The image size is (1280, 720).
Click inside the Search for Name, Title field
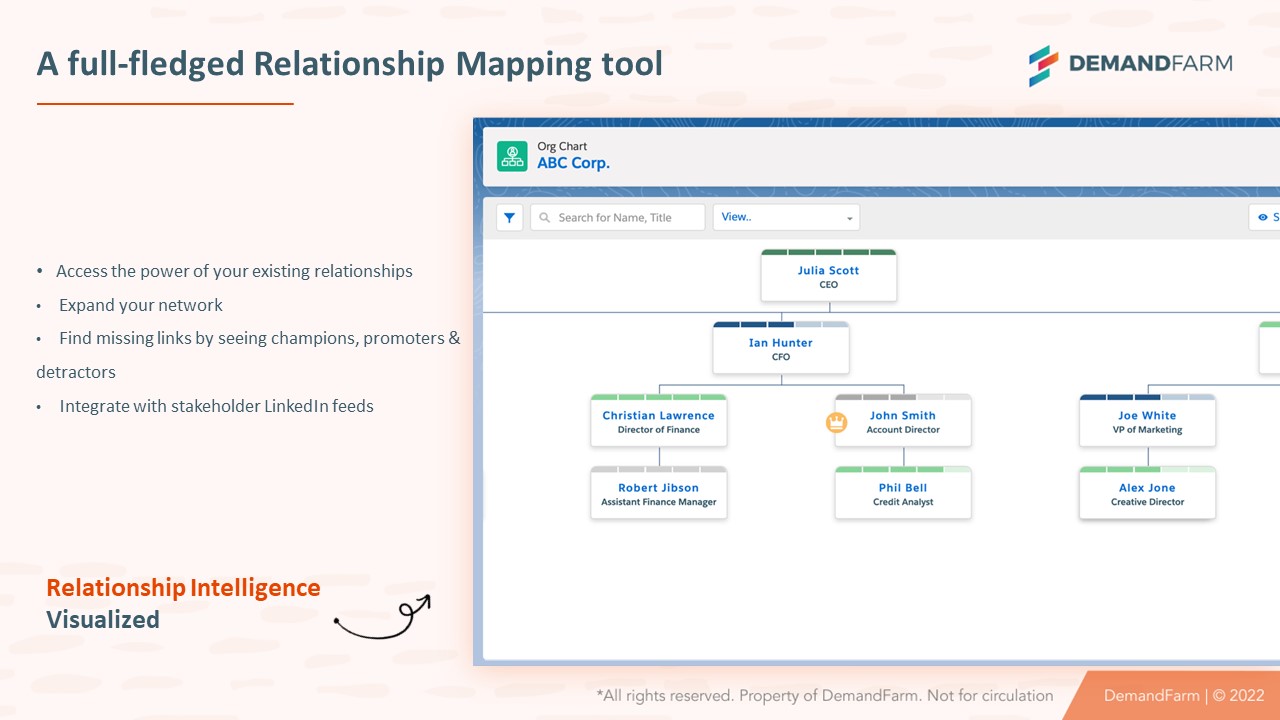point(617,217)
